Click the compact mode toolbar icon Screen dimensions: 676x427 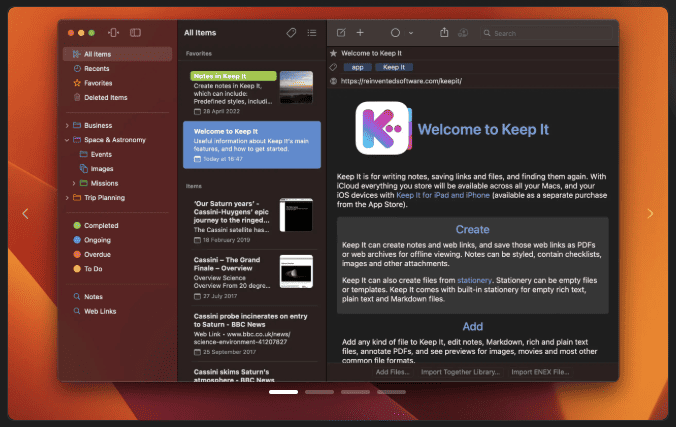click(113, 33)
